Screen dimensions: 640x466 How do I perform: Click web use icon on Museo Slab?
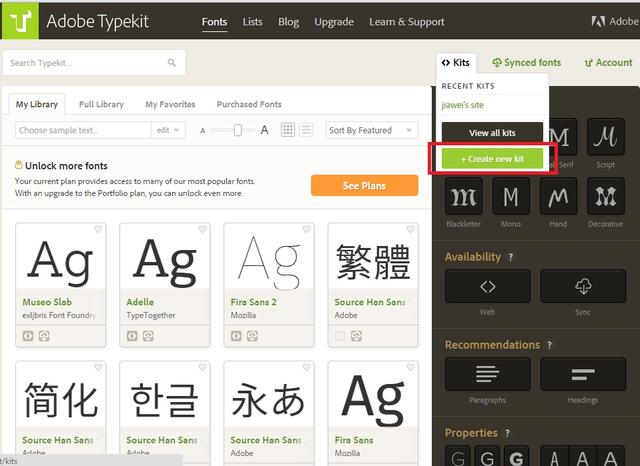(28, 336)
